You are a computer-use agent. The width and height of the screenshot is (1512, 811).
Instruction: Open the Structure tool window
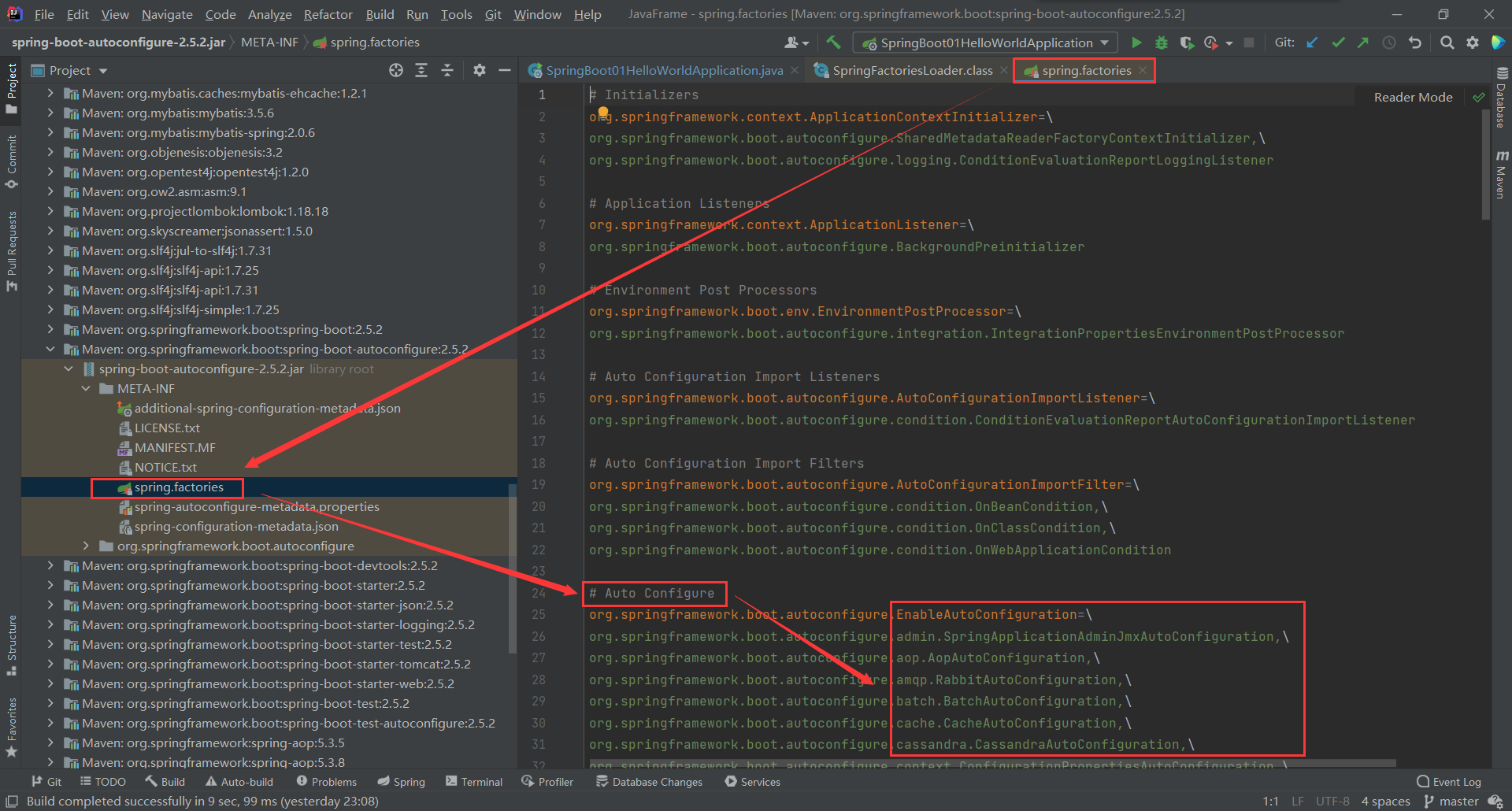point(11,644)
